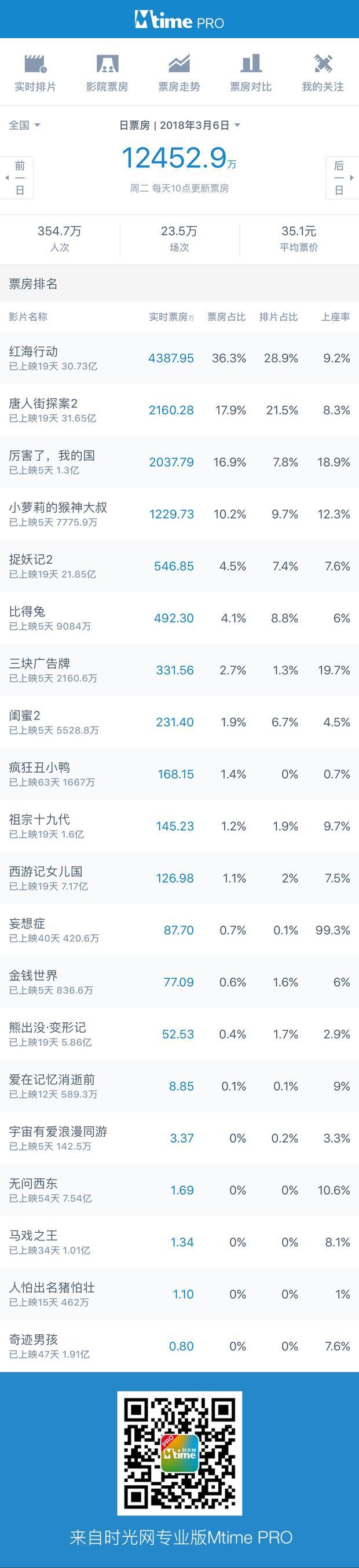Open 厉害了,我的国 details
359x1568 pixels.
click(x=179, y=462)
